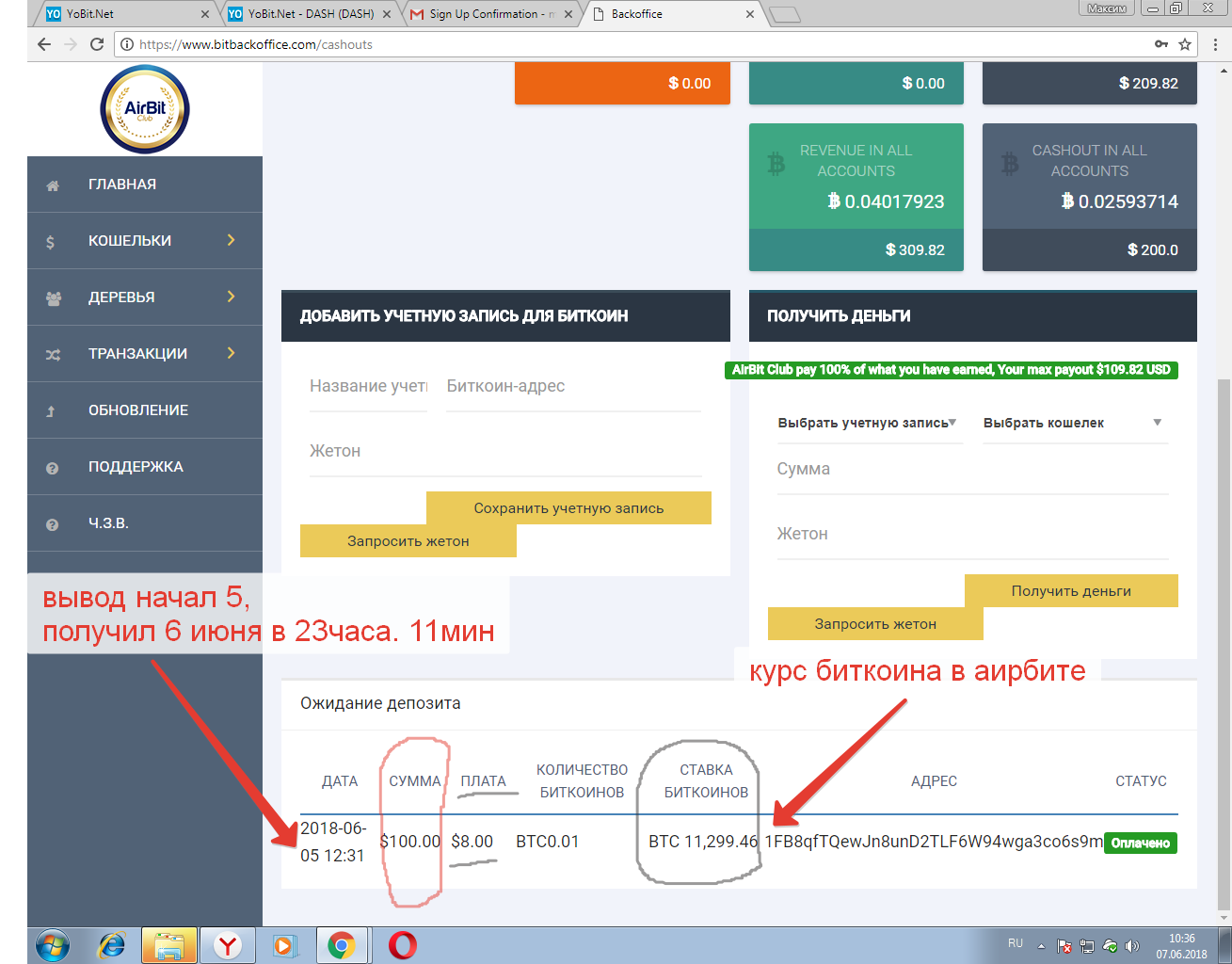Bookmark this page with the star icon
This screenshot has width=1232, height=964.
1185,44
